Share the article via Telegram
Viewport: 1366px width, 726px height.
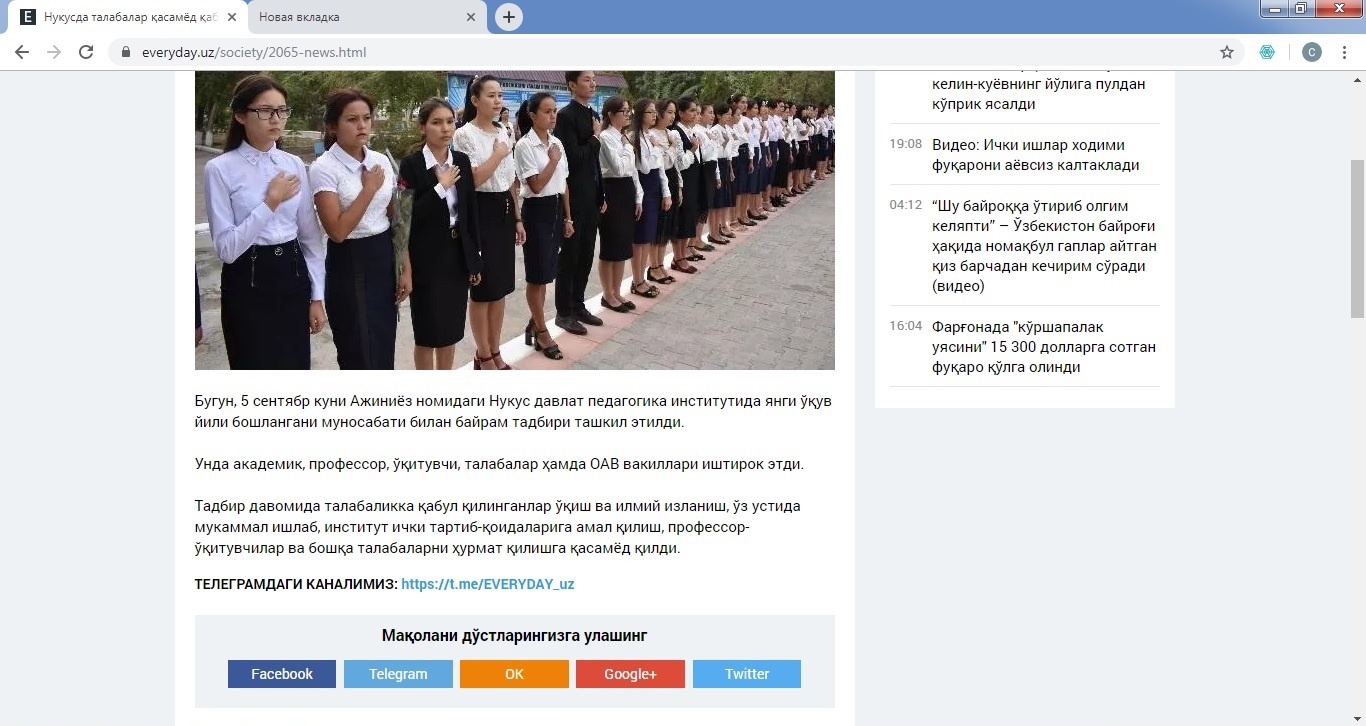point(398,674)
